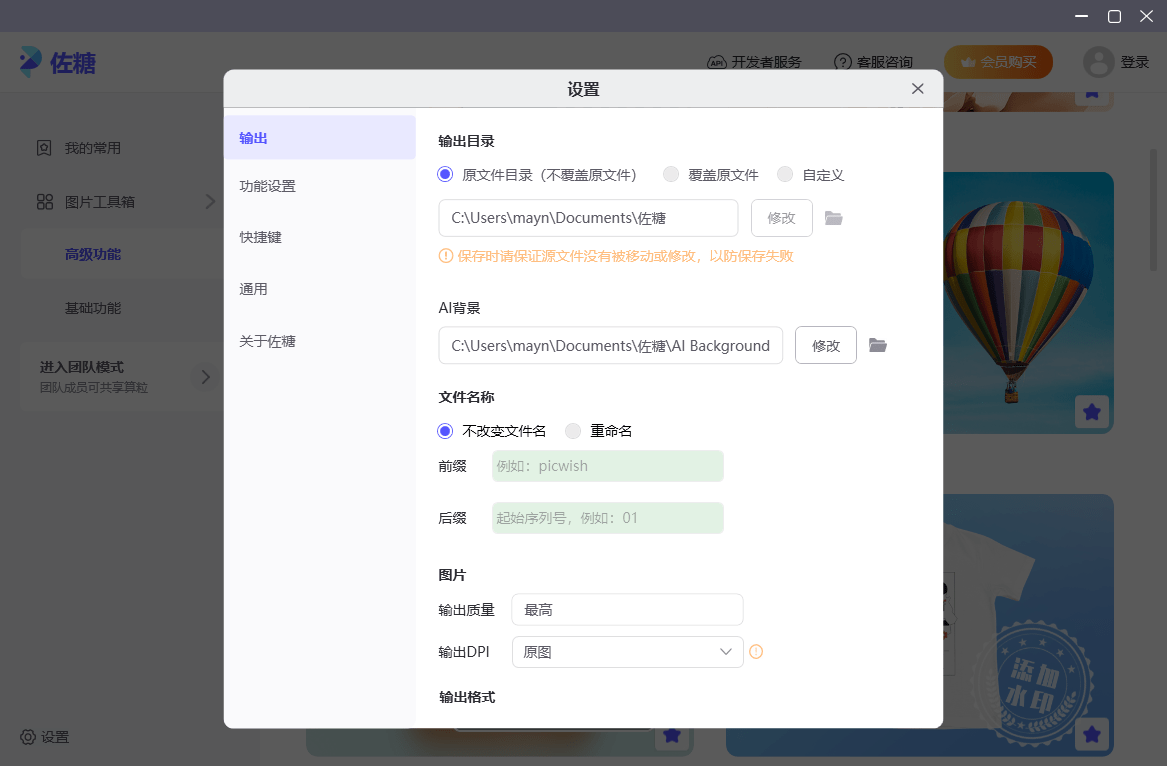
Task: Click the warning icon beside 输出DPI
Action: 756,651
